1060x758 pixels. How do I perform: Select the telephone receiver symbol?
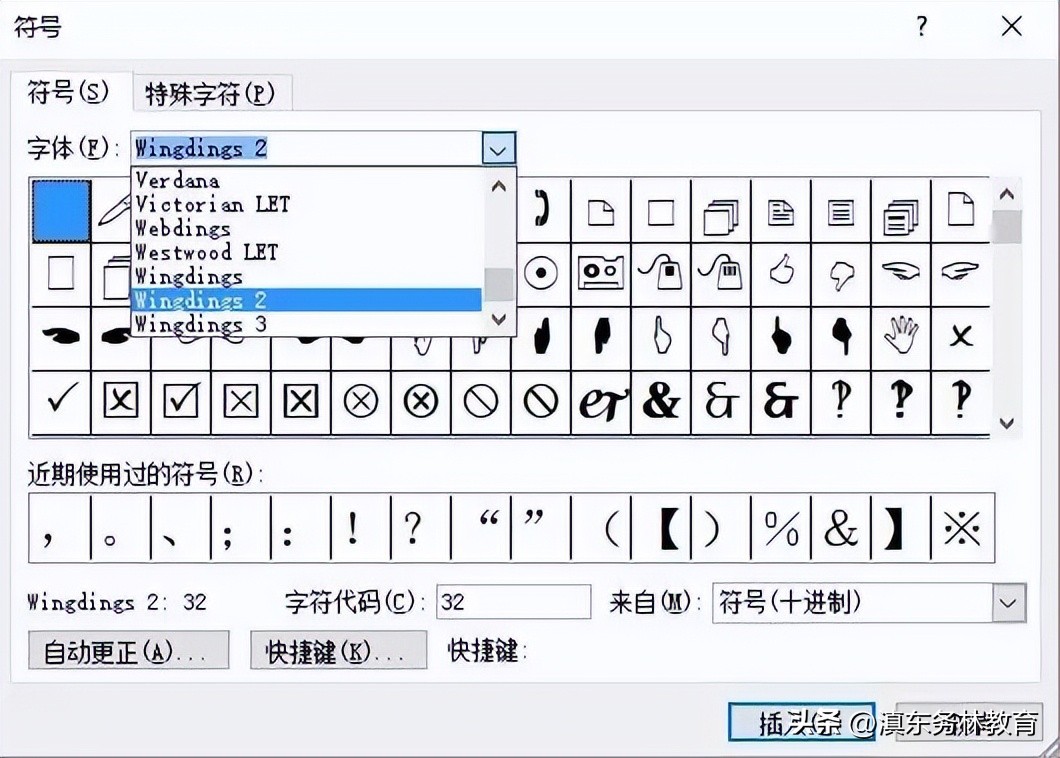541,211
